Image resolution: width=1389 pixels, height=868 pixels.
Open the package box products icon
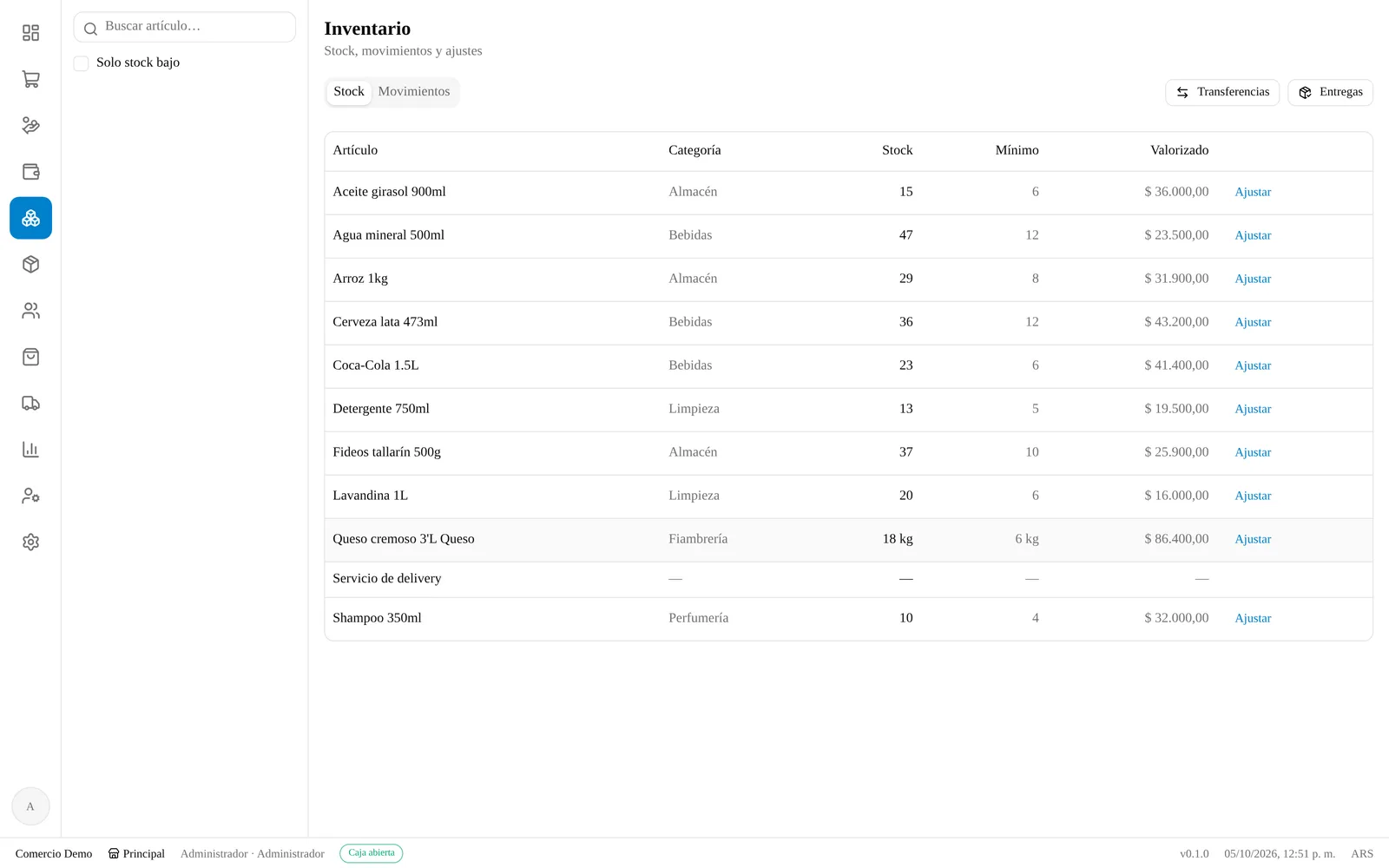[x=30, y=265]
